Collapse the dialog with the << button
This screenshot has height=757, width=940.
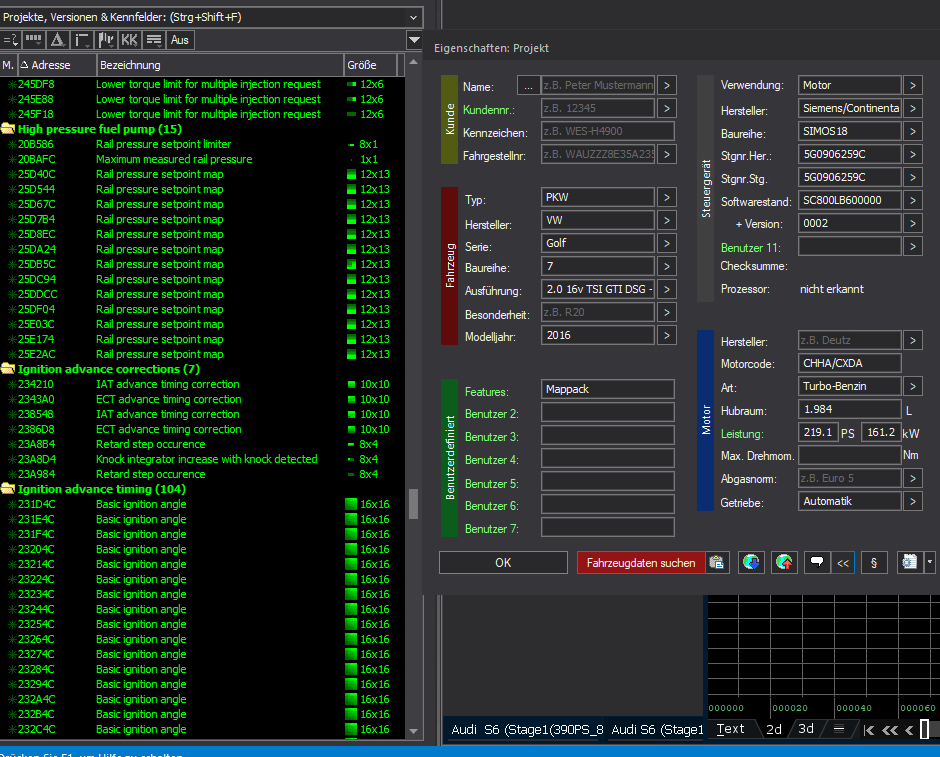point(843,563)
